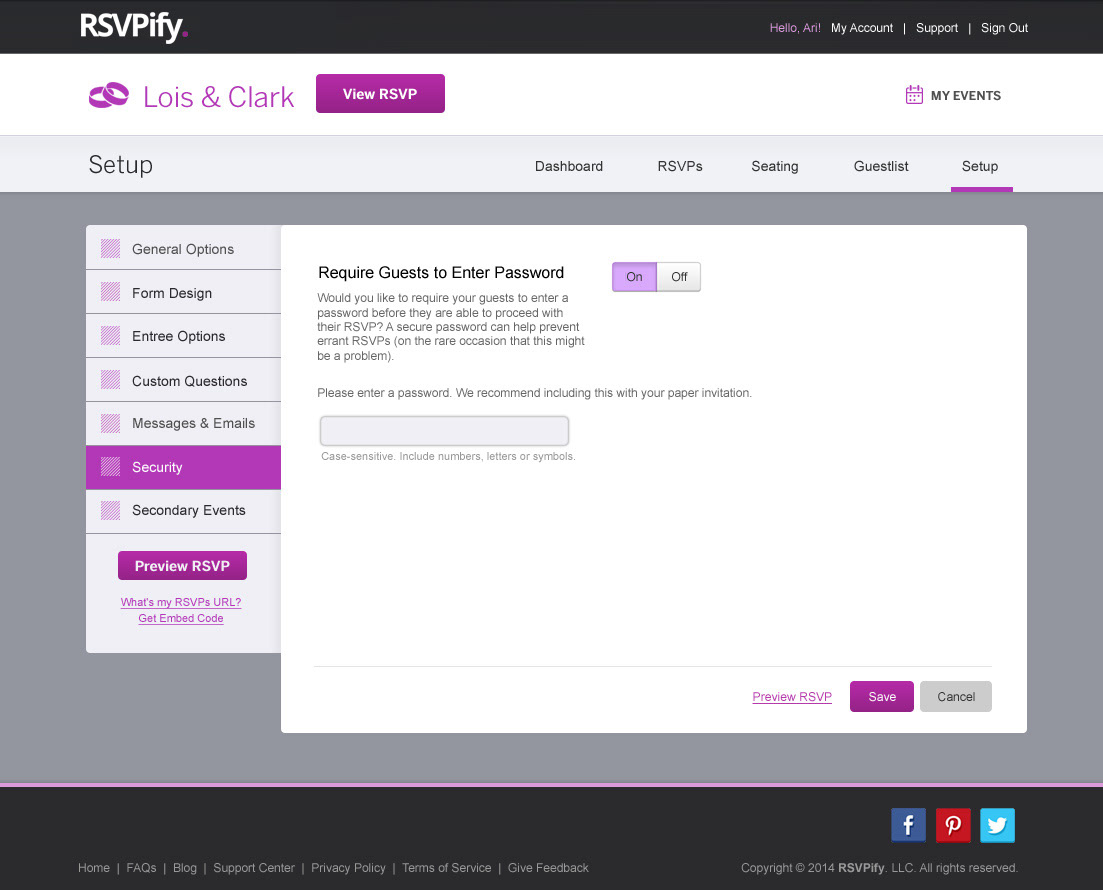Open Custom Questions settings
Viewport: 1103px width, 890px height.
coord(184,380)
